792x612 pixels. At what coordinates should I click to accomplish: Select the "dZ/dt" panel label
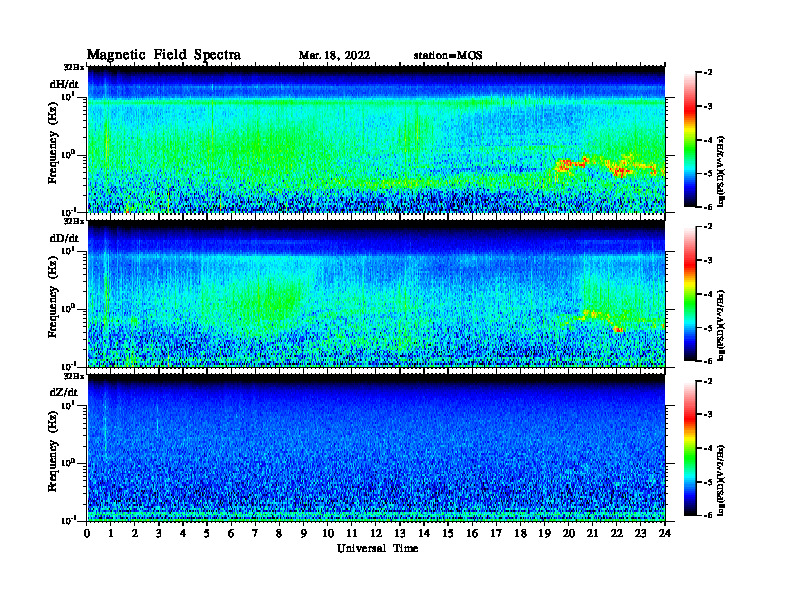tap(64, 392)
